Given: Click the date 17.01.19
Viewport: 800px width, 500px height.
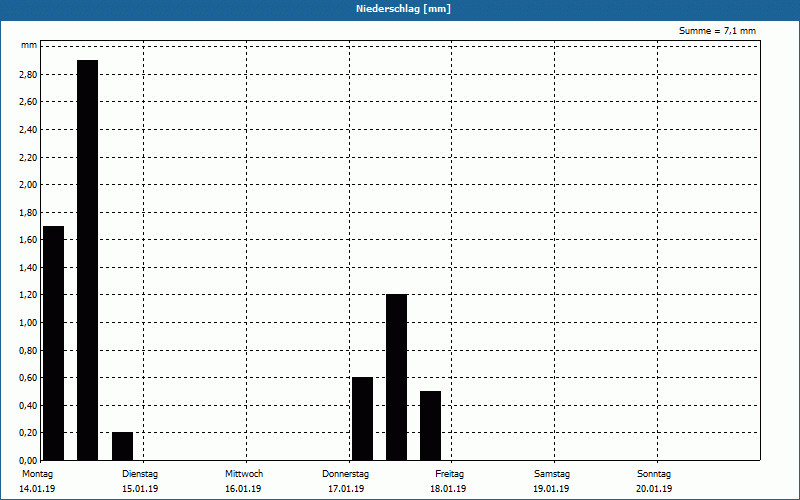Looking at the screenshot, I should (x=346, y=489).
